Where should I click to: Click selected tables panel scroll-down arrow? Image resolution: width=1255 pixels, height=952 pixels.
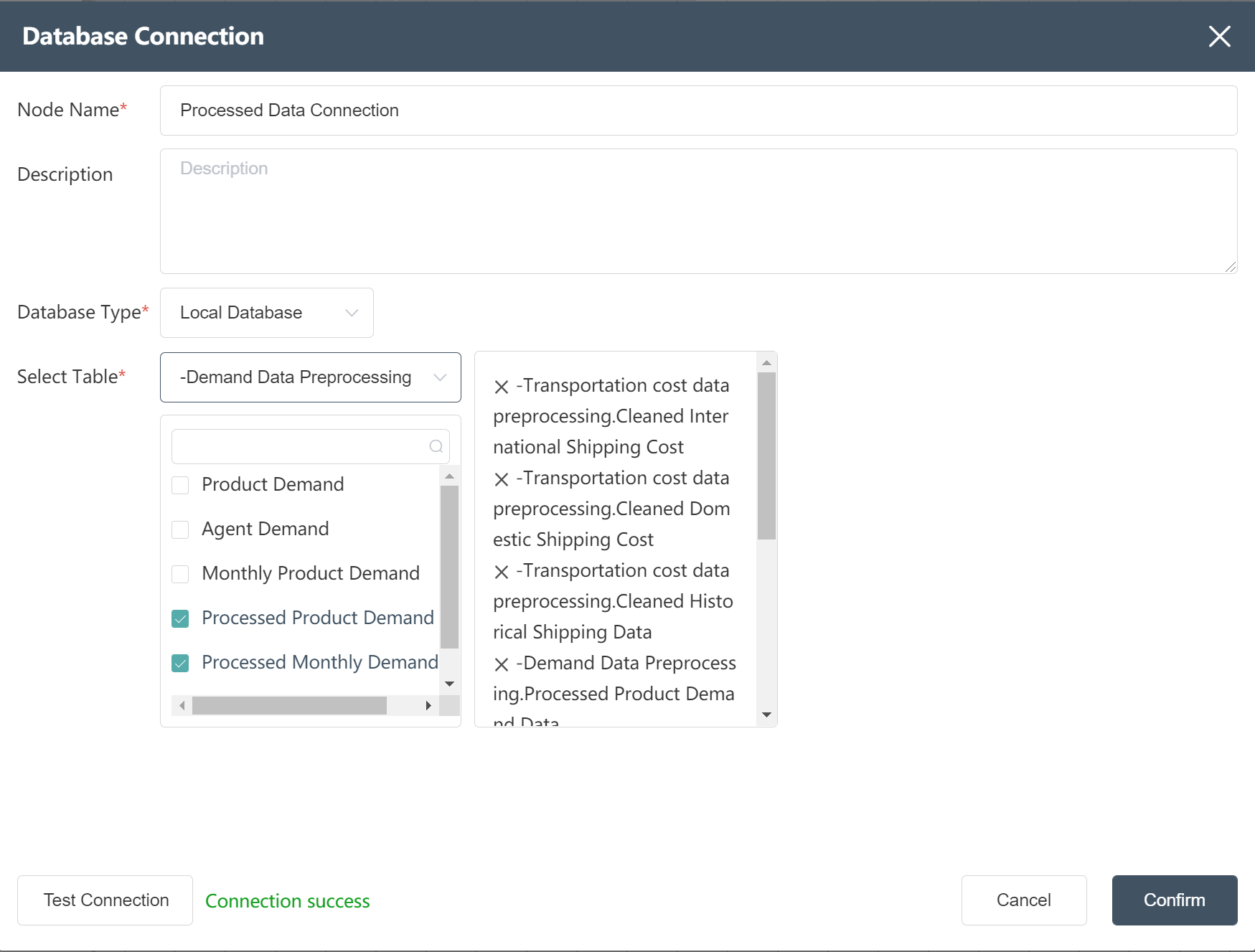click(766, 715)
